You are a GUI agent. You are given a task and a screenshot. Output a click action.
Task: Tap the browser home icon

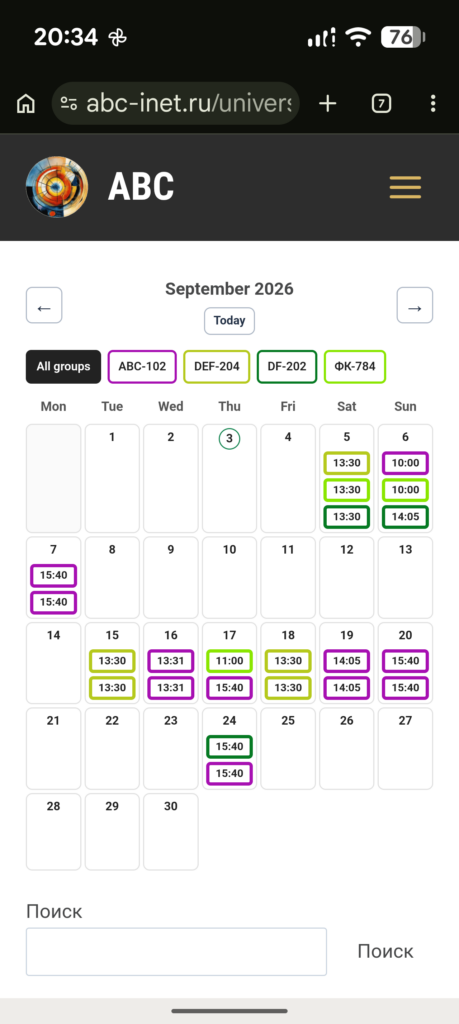pyautogui.click(x=25, y=103)
